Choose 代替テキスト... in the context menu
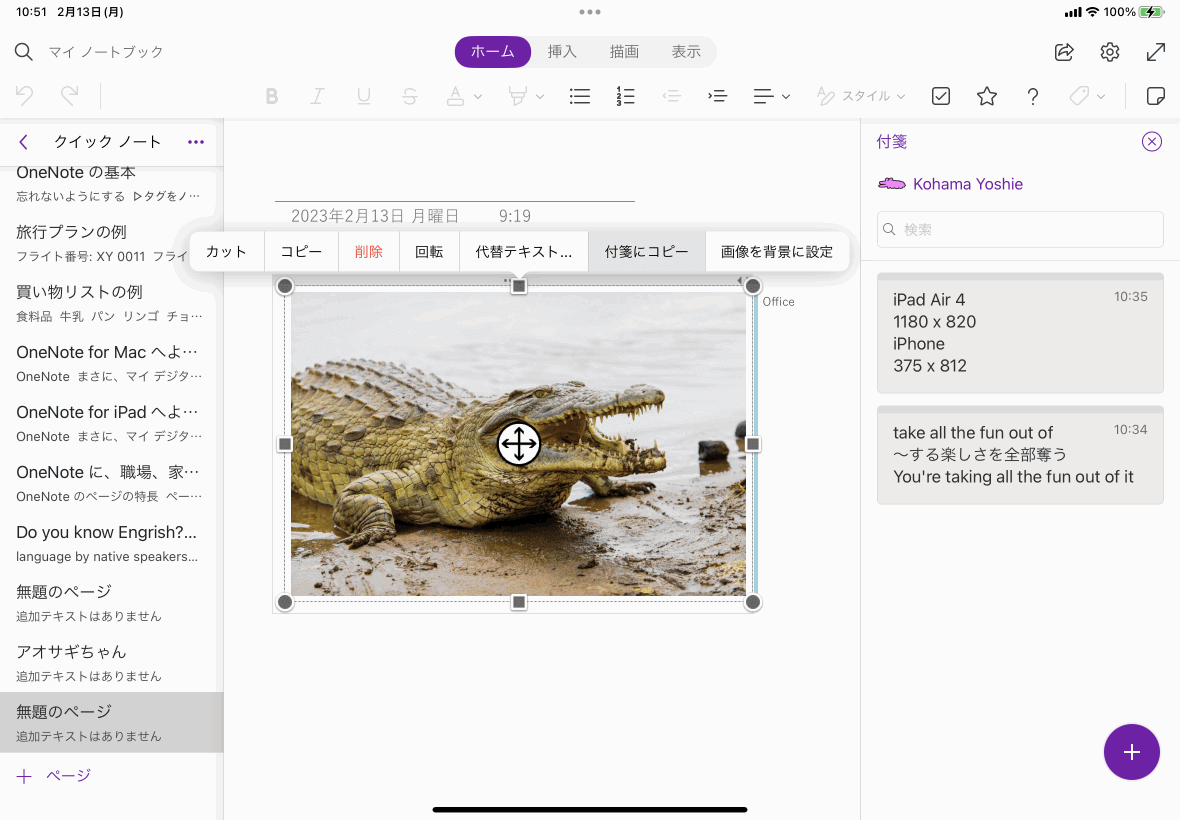Viewport: 1180px width, 820px height. coord(524,252)
